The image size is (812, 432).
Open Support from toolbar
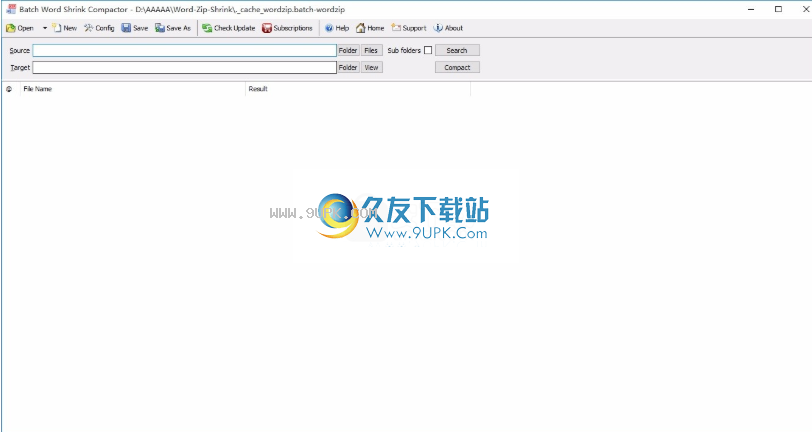pos(409,28)
